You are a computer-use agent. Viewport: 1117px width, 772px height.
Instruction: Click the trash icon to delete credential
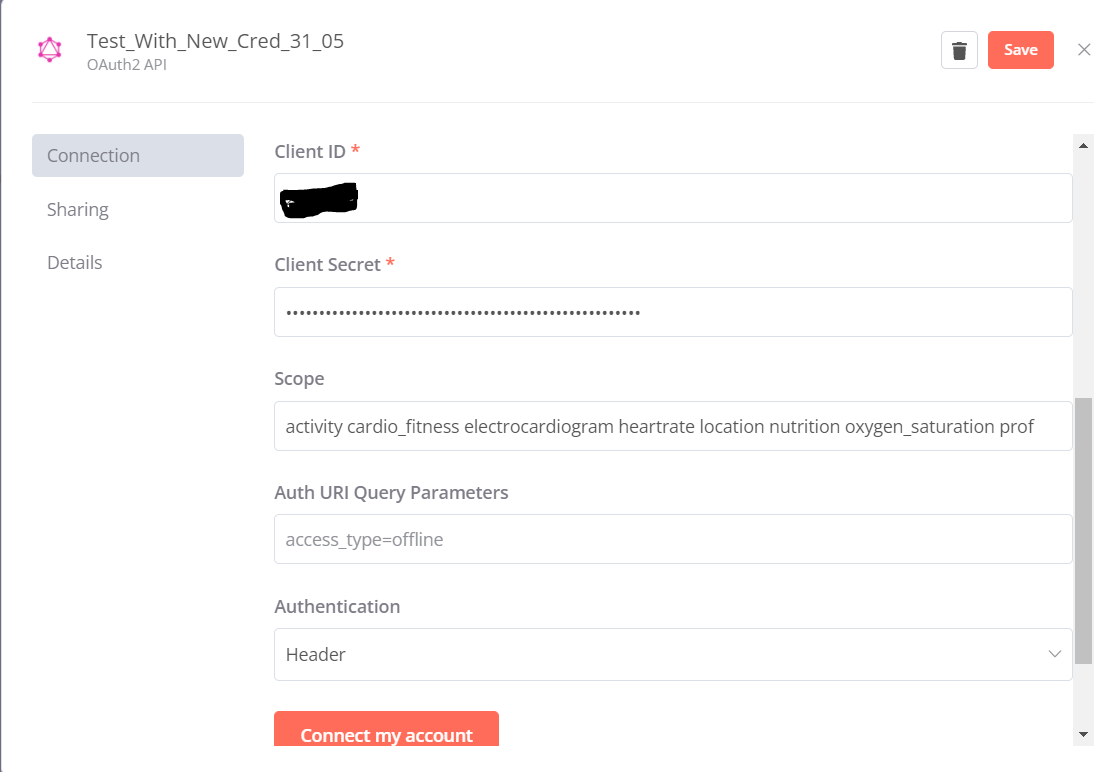pyautogui.click(x=958, y=49)
